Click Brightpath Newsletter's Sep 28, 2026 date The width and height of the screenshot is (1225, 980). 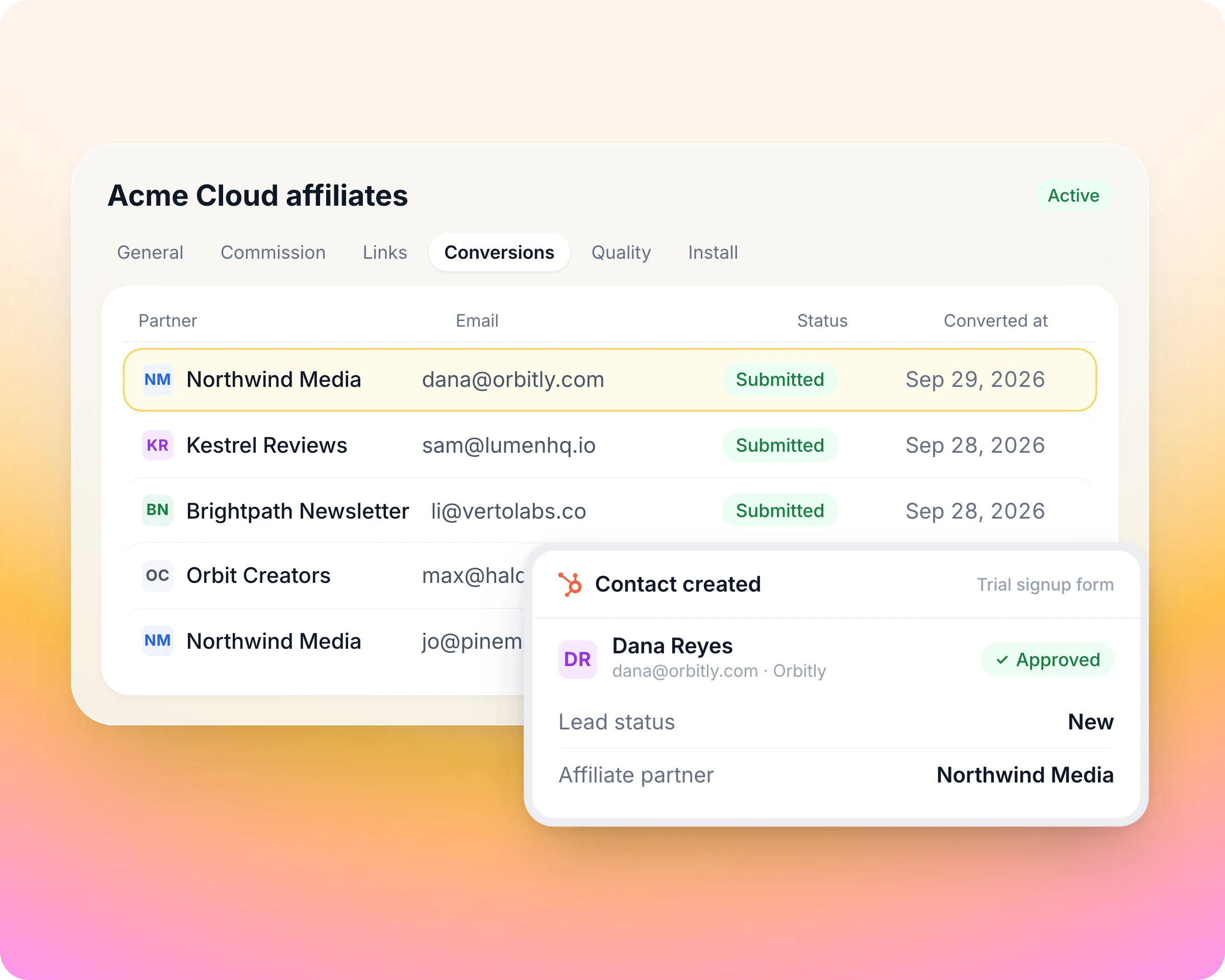point(975,511)
